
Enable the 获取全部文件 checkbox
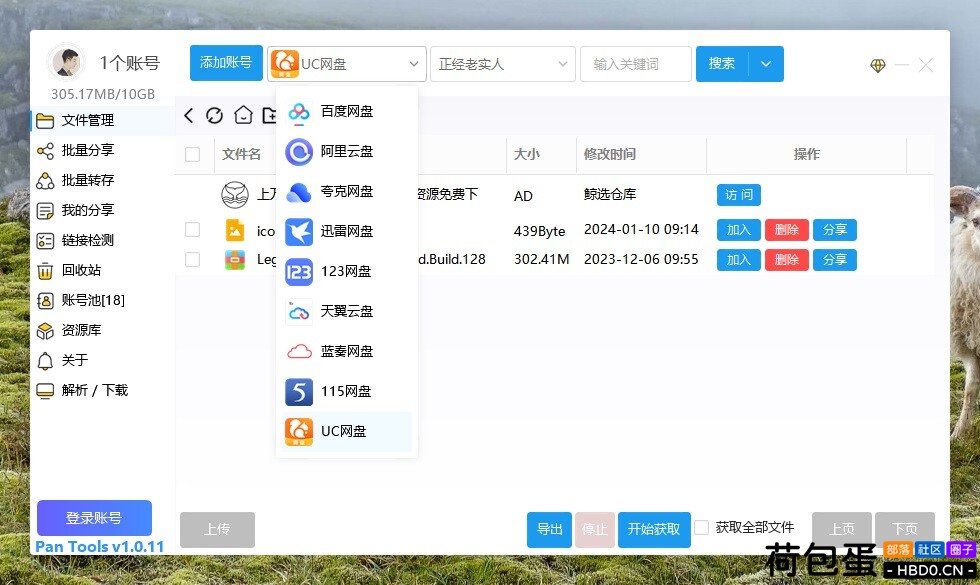coord(702,528)
